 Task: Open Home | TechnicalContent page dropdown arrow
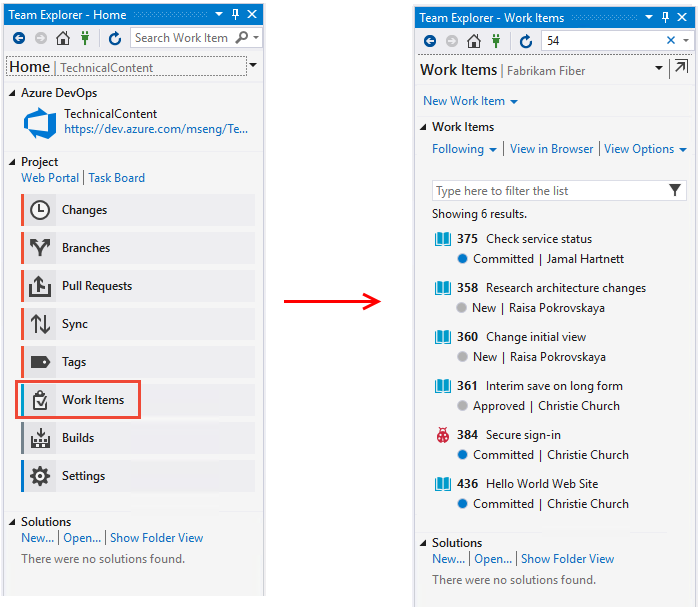point(253,65)
